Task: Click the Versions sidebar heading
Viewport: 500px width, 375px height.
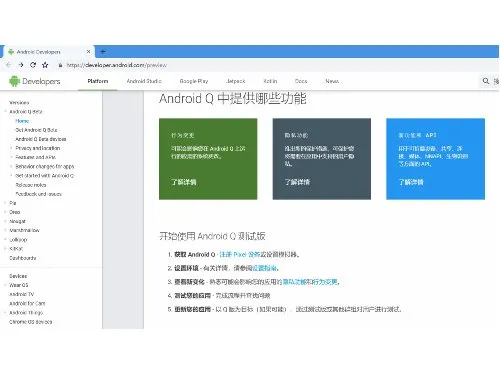Action: click(19, 103)
